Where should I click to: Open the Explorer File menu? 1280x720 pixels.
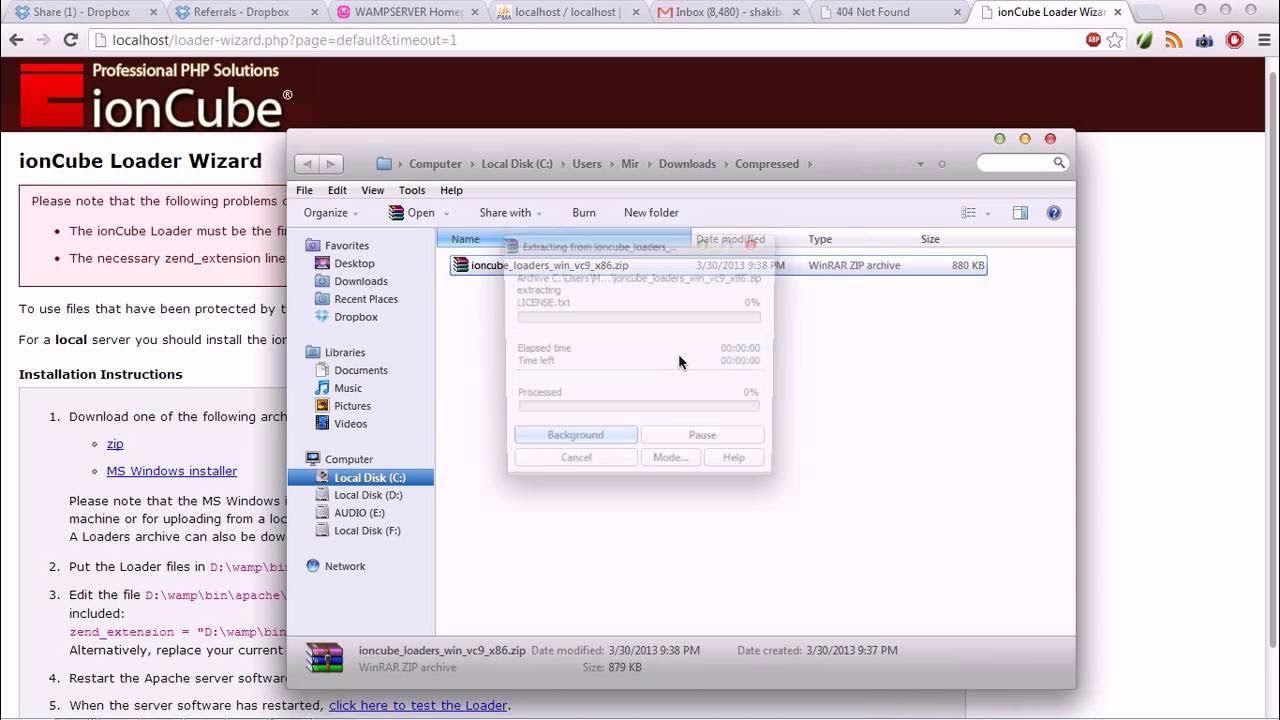(304, 190)
